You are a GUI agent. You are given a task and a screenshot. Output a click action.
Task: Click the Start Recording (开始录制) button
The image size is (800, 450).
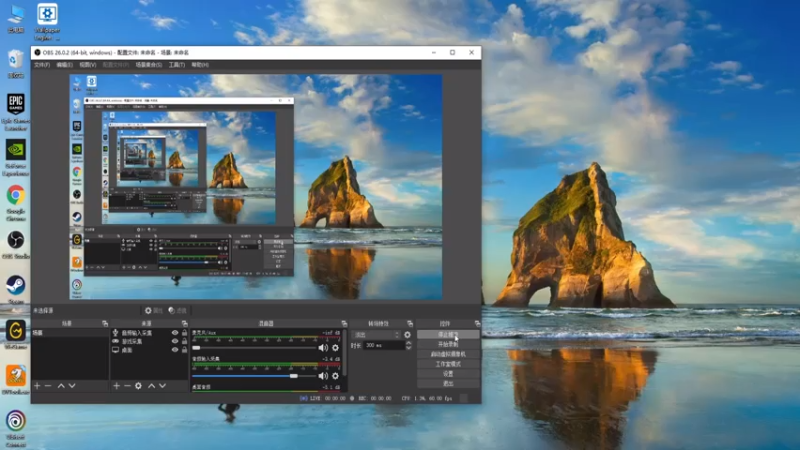click(x=448, y=344)
